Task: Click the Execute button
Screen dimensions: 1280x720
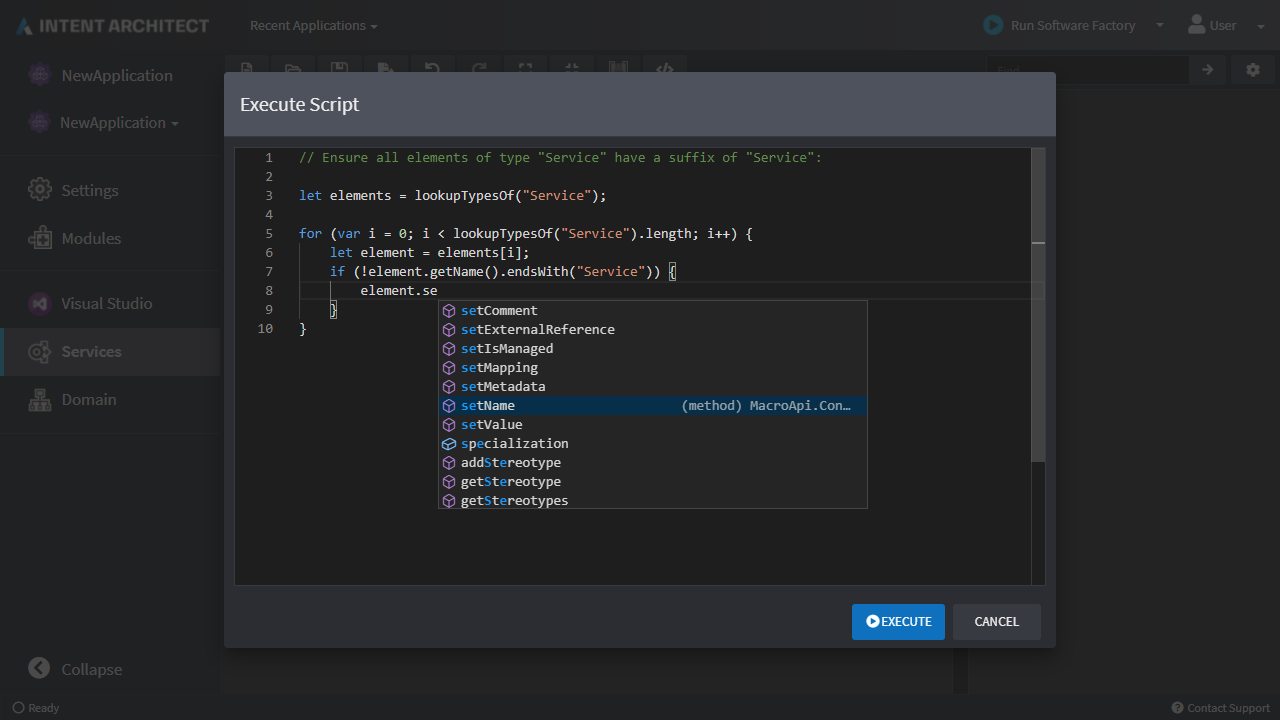Action: (898, 622)
